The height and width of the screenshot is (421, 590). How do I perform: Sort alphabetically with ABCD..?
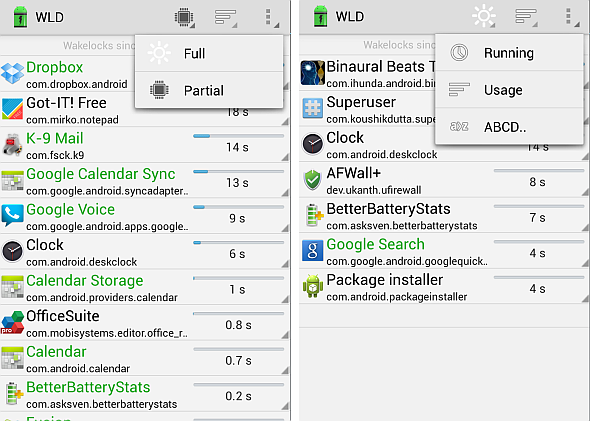pyautogui.click(x=509, y=127)
